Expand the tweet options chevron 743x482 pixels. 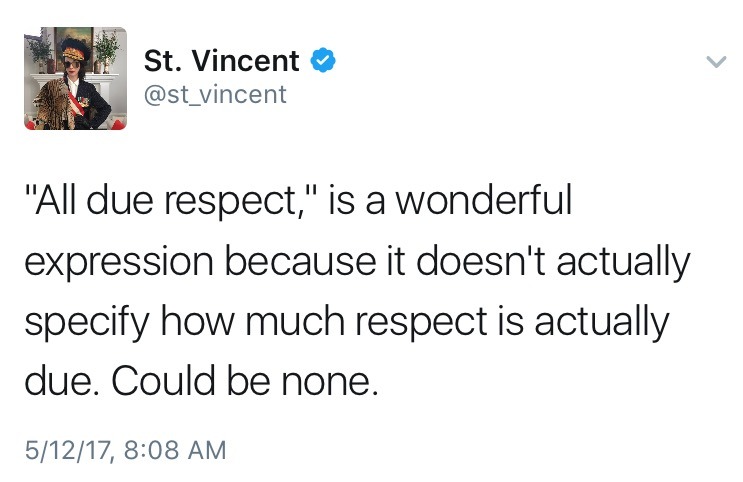coord(715,62)
